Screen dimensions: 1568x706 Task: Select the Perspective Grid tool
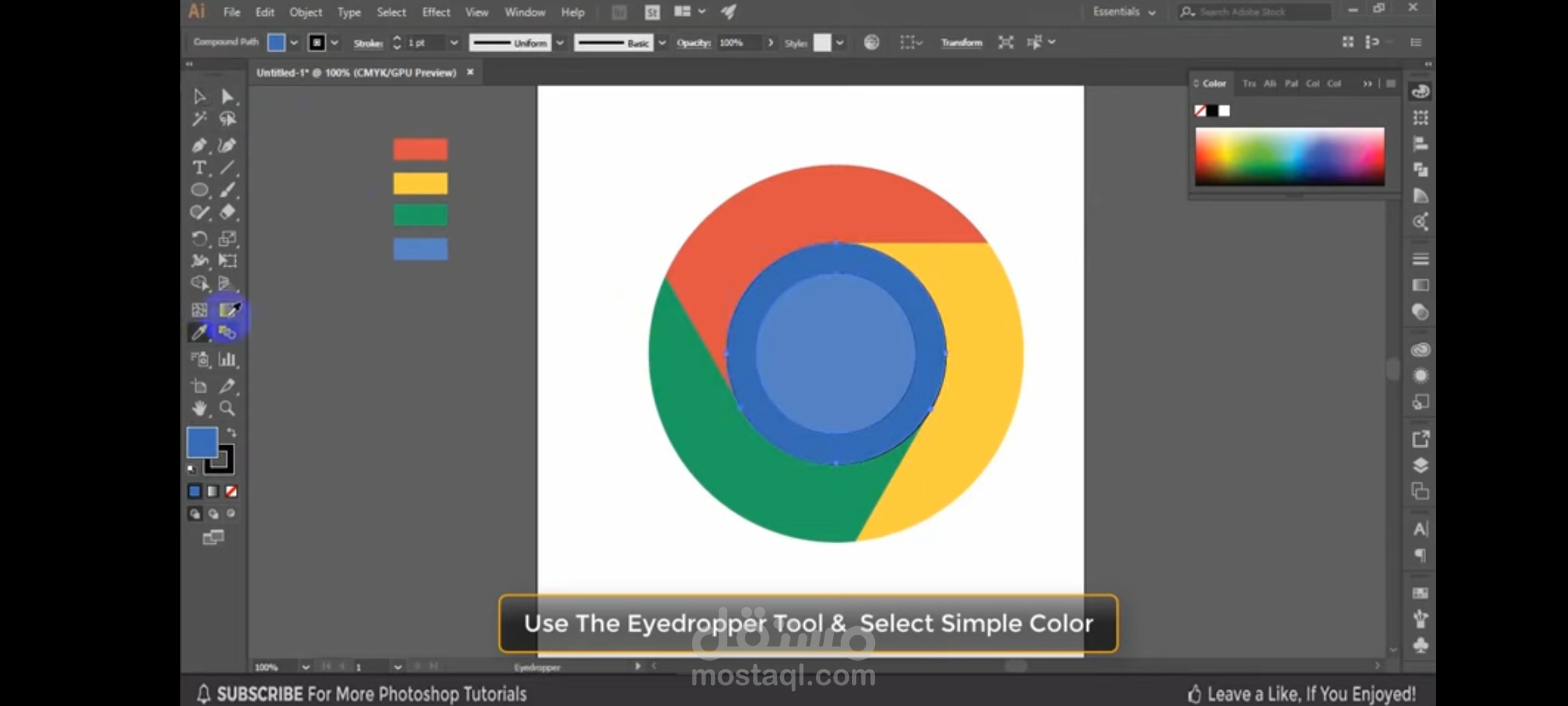click(x=227, y=283)
